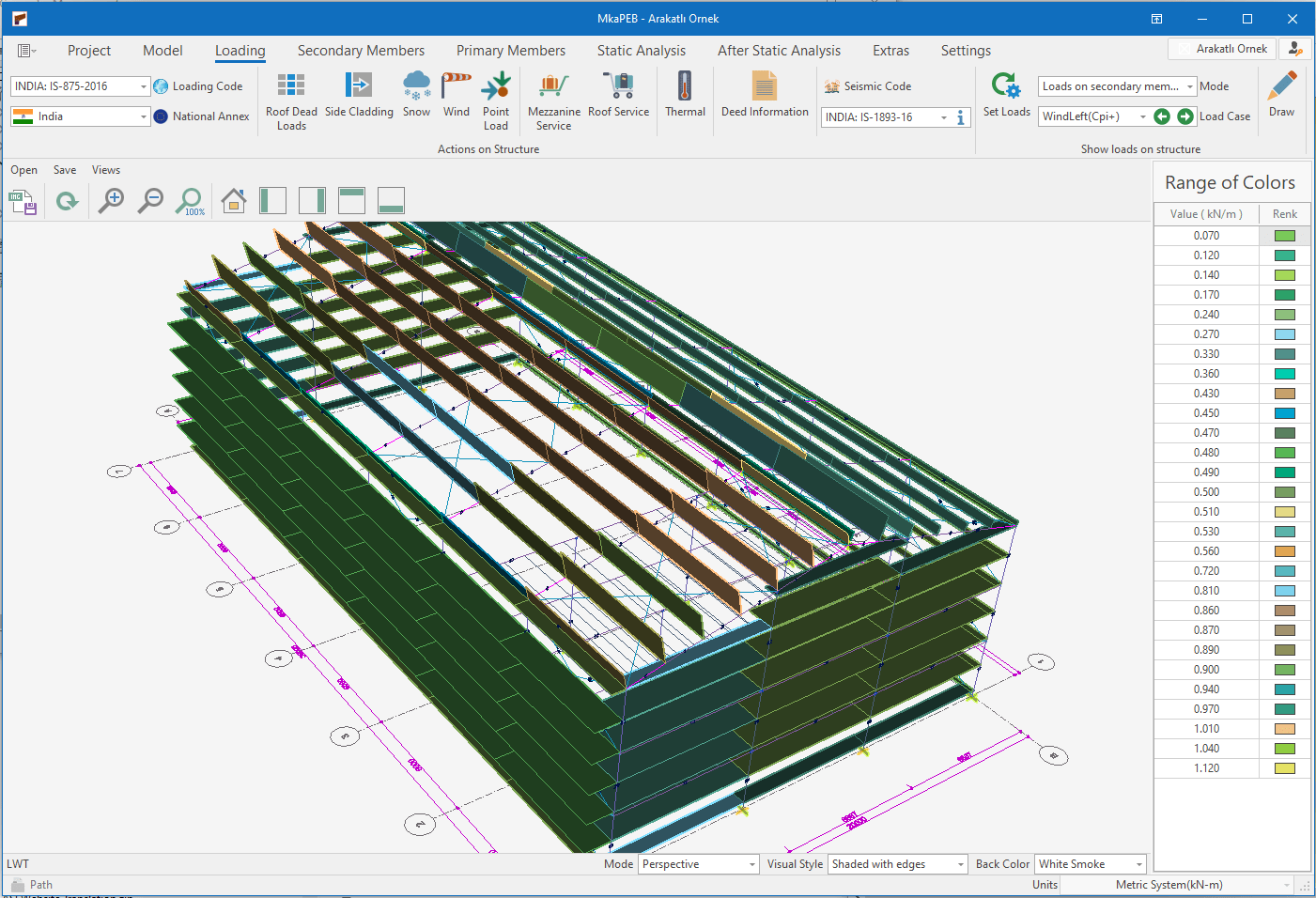Click the Deed Information button
1316x898 pixels.
765,95
